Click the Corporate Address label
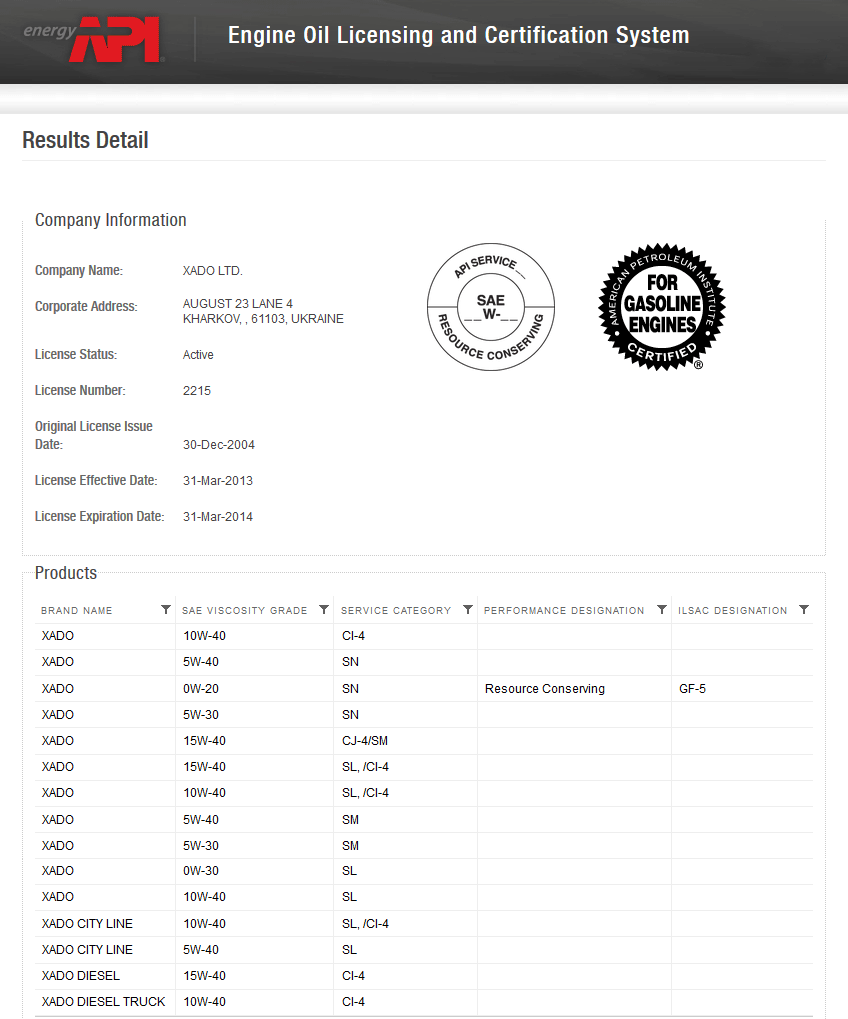The image size is (848, 1019). [x=86, y=306]
